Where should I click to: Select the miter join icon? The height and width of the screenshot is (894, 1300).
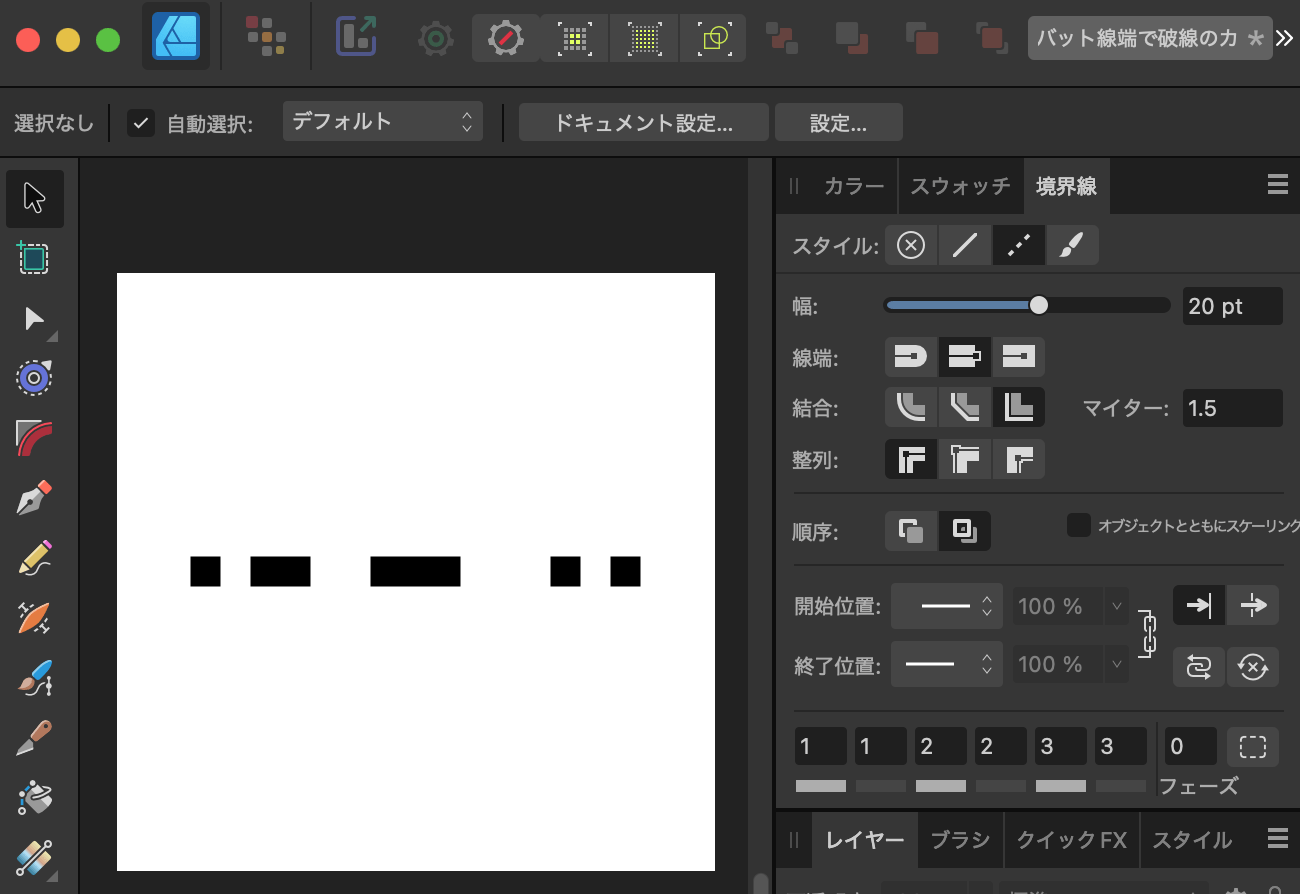[1018, 408]
